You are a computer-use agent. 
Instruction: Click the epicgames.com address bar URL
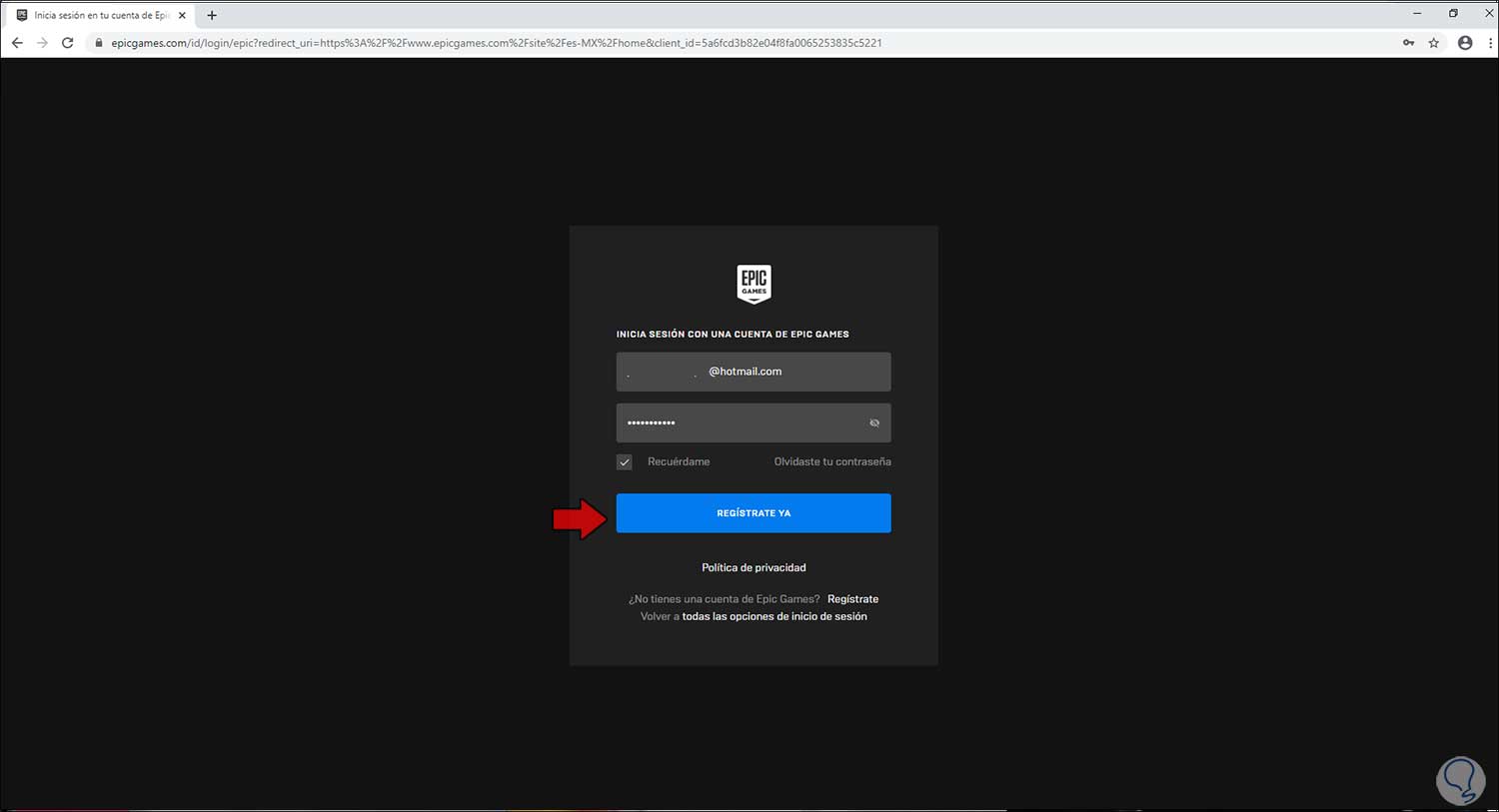tap(497, 43)
